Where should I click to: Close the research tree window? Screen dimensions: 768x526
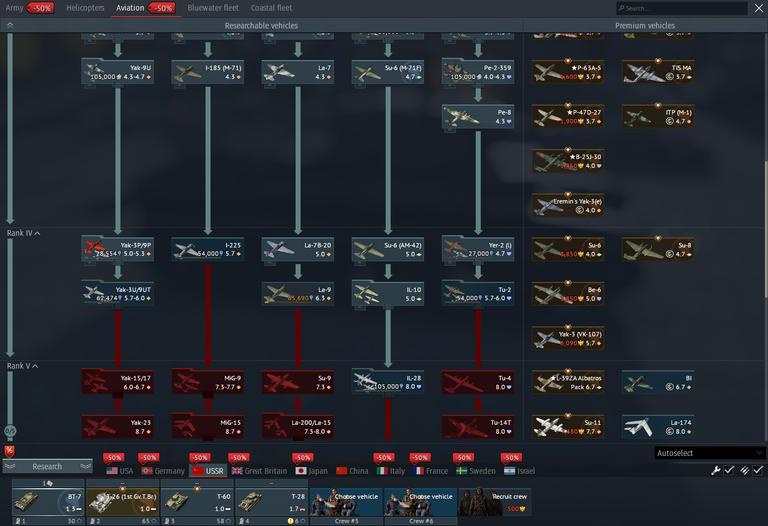point(759,8)
